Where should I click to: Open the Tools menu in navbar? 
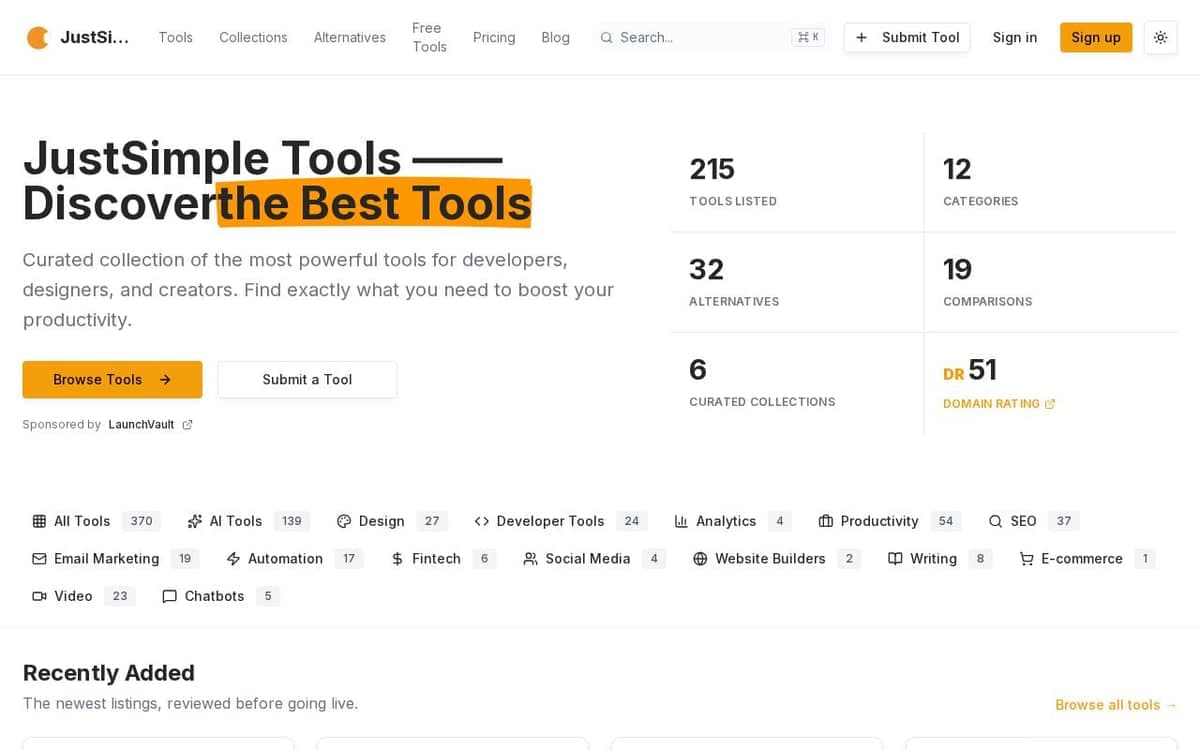click(x=175, y=37)
